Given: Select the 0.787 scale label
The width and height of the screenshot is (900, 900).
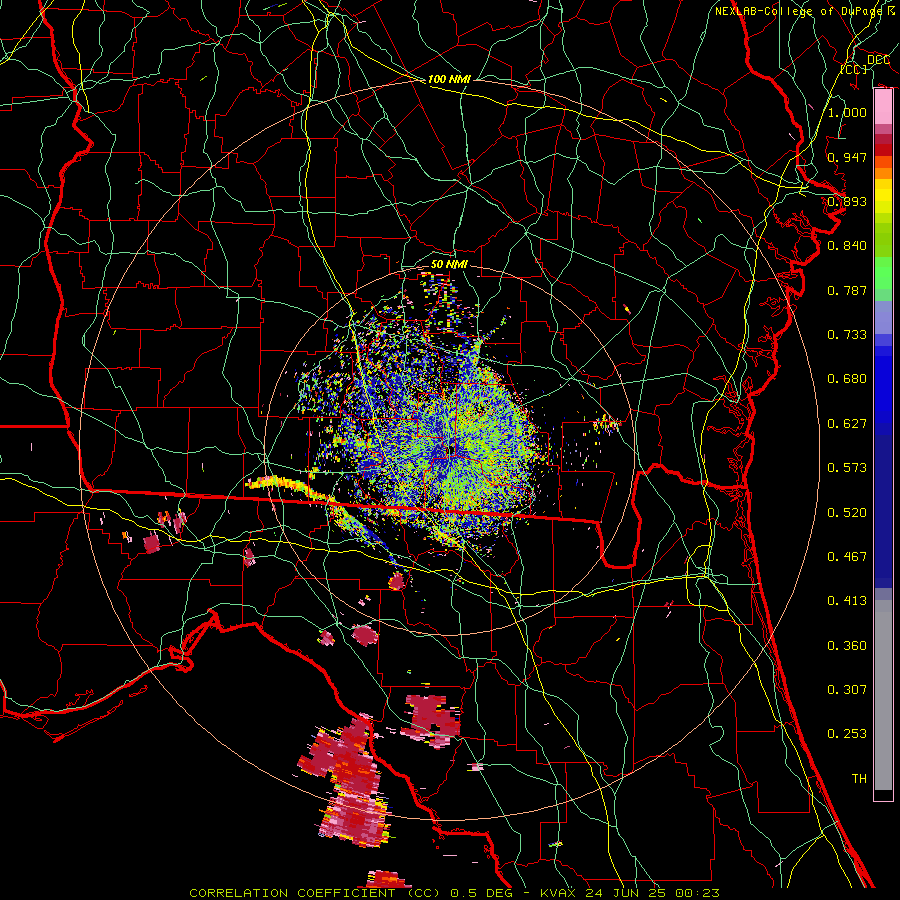Looking at the screenshot, I should point(847,290).
